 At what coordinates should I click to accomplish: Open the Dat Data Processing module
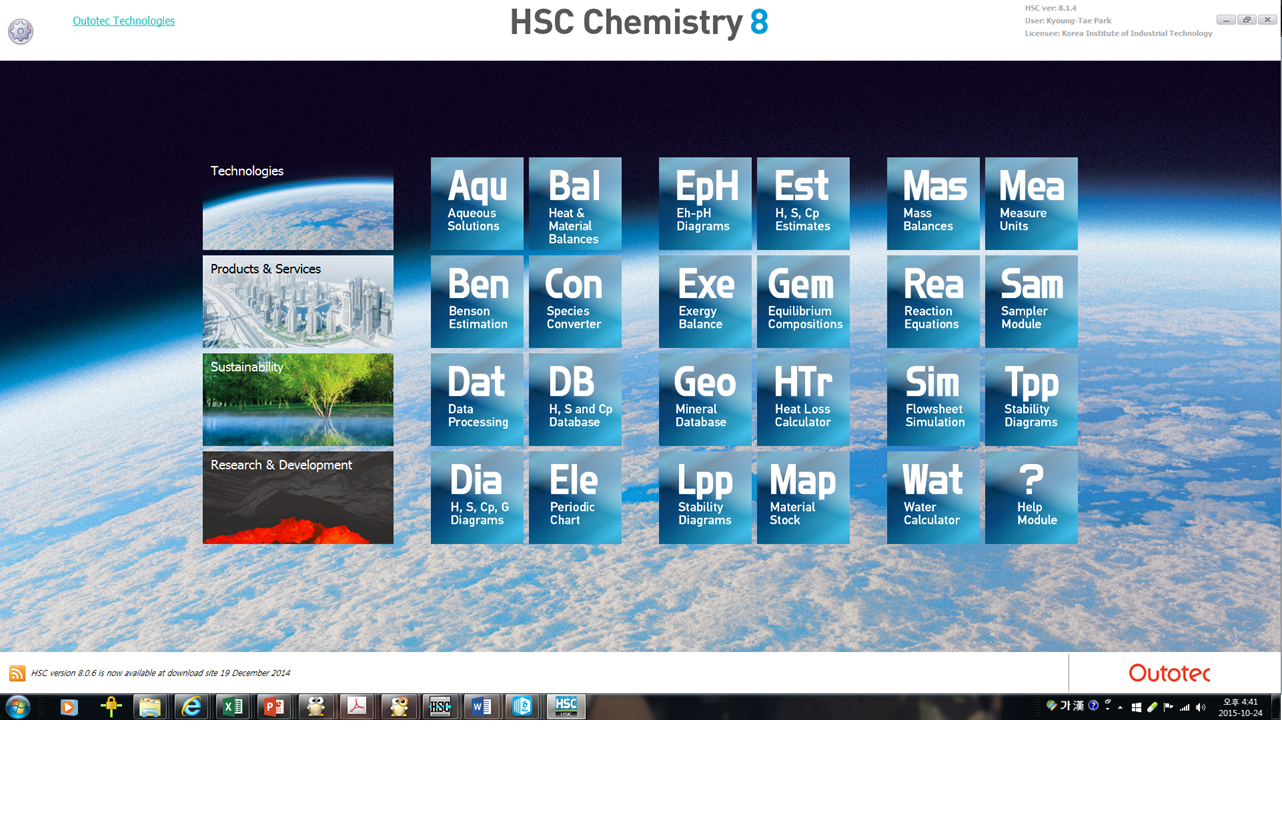point(477,399)
